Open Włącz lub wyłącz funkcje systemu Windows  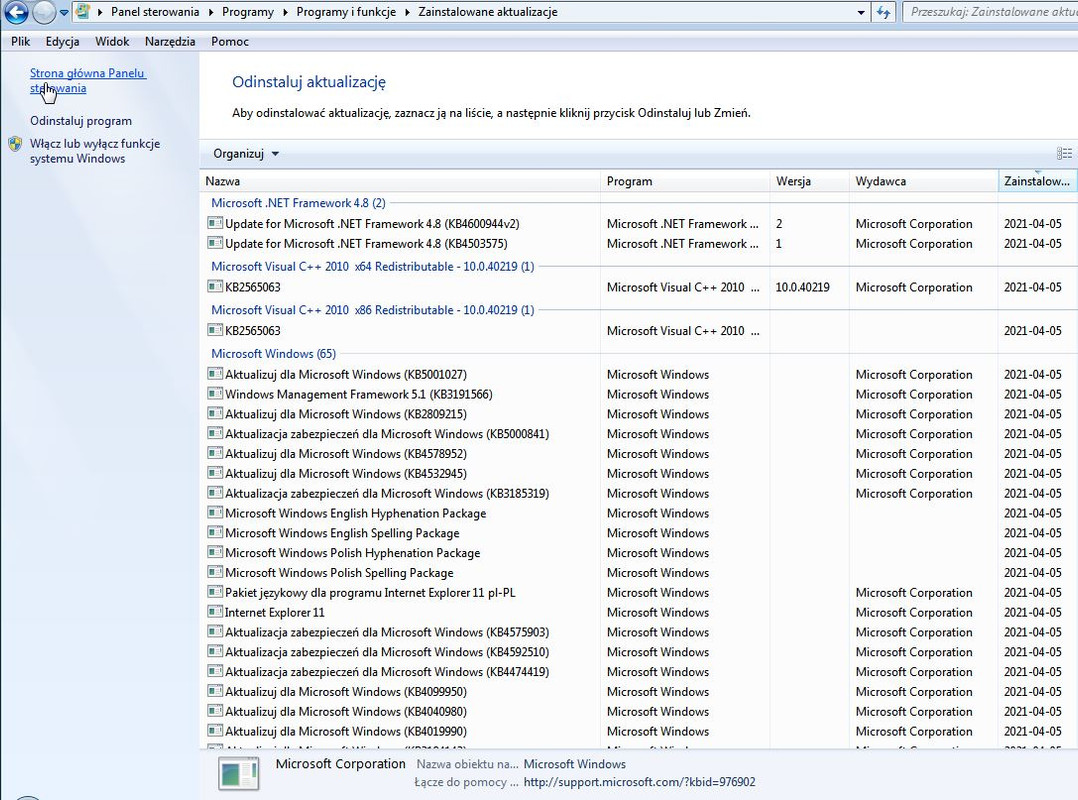(95, 151)
